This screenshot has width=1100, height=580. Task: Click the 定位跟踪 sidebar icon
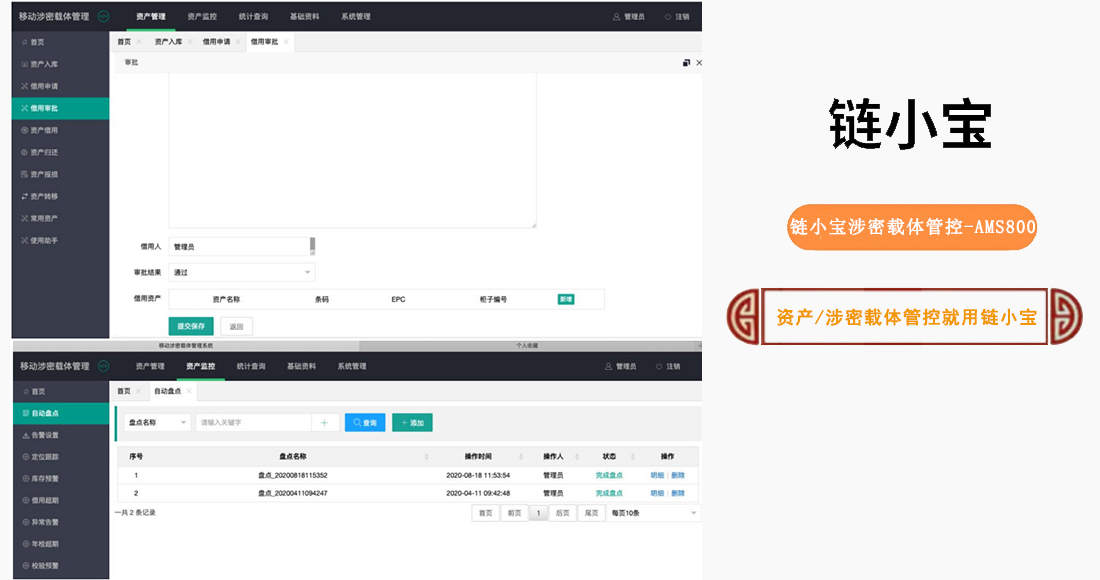point(25,457)
